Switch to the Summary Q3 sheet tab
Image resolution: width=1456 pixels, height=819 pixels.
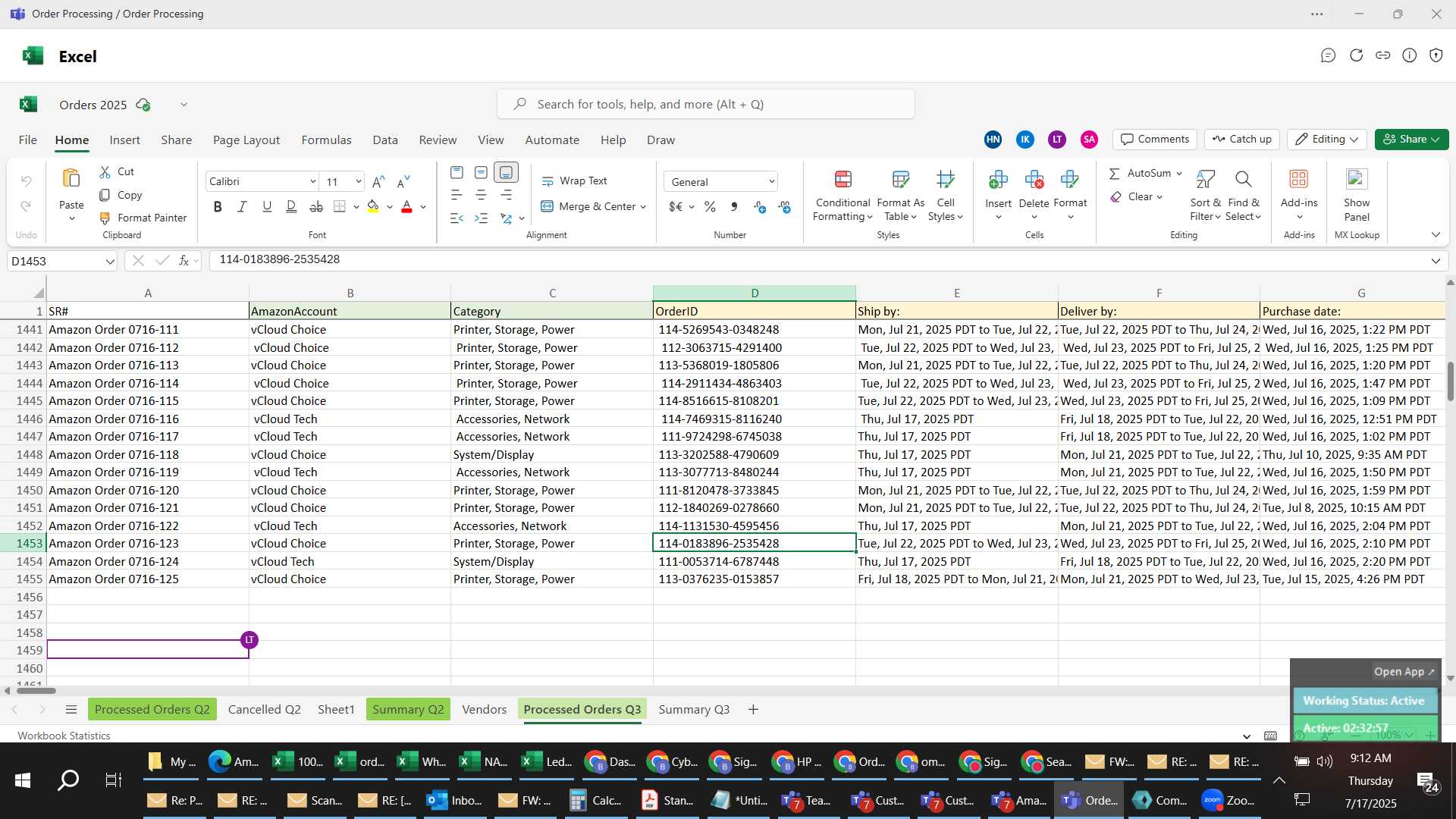[x=694, y=710]
